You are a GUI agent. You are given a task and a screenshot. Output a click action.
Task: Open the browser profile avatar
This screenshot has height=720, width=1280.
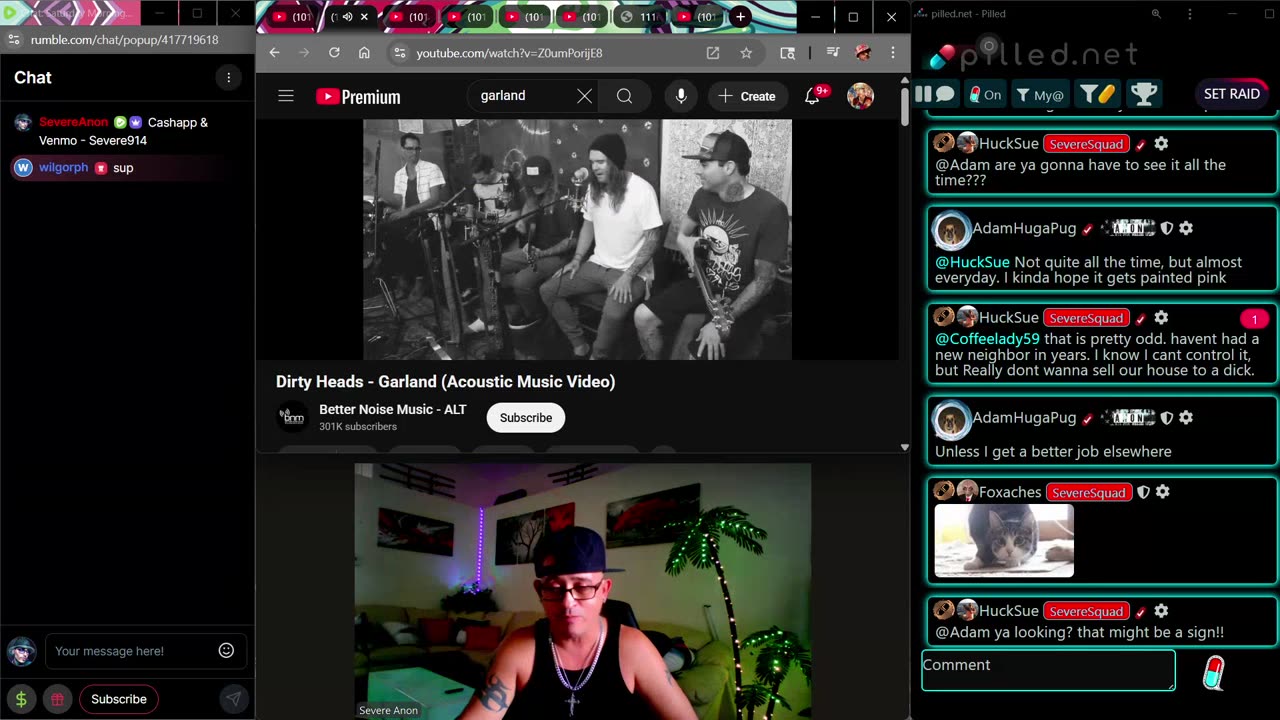tap(863, 53)
